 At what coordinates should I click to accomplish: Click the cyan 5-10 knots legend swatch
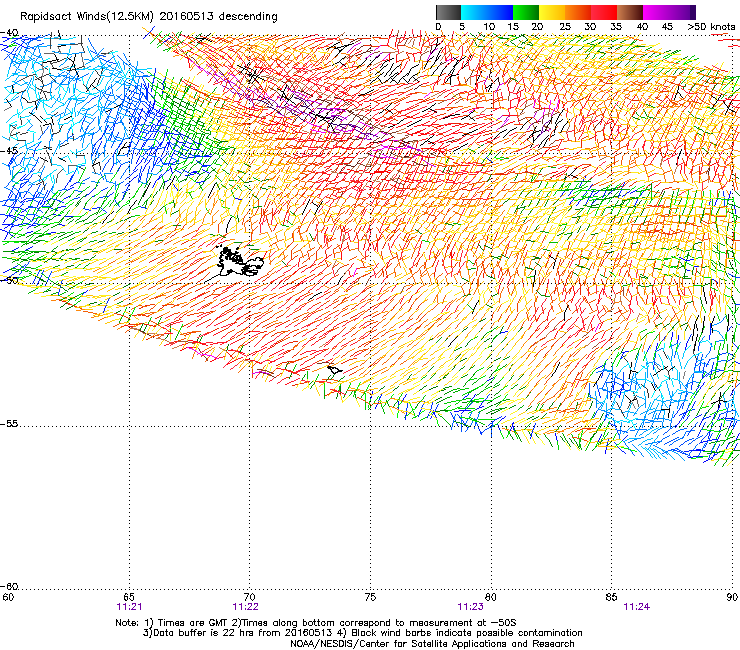(x=474, y=12)
